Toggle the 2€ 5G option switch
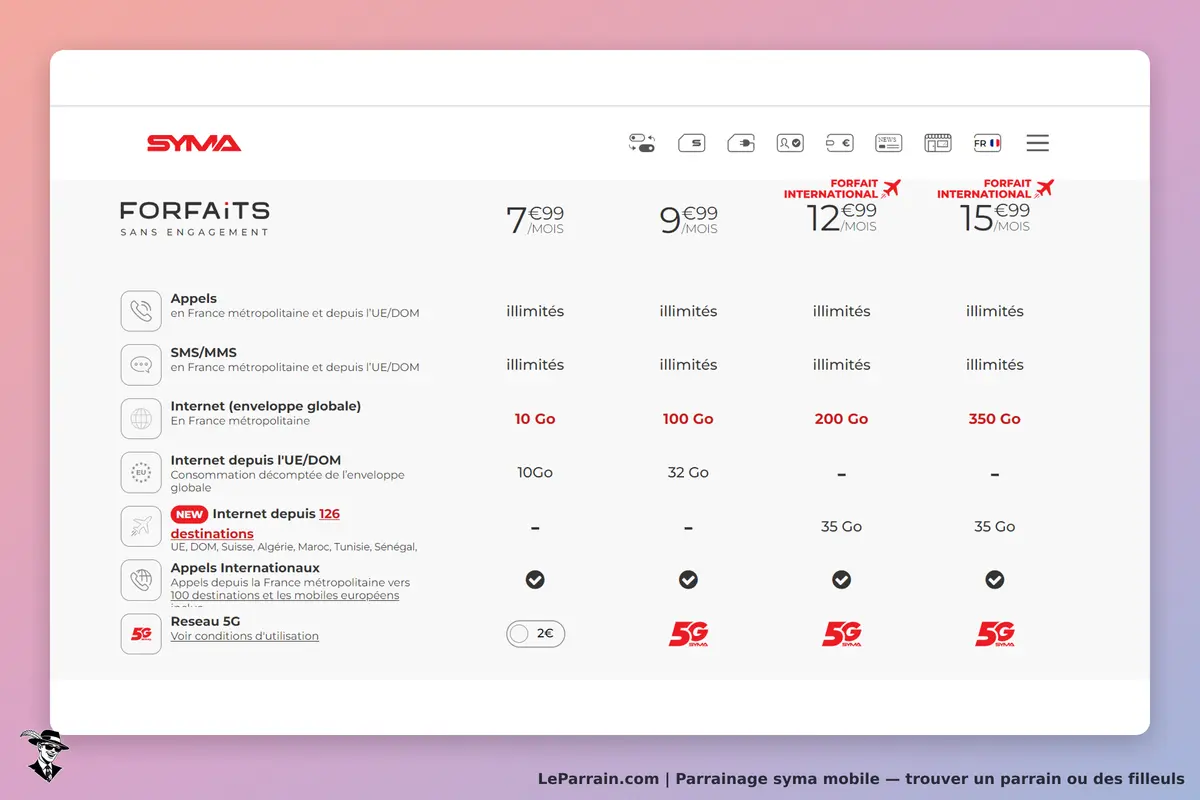Screen dimensions: 1200x800 pos(535,633)
